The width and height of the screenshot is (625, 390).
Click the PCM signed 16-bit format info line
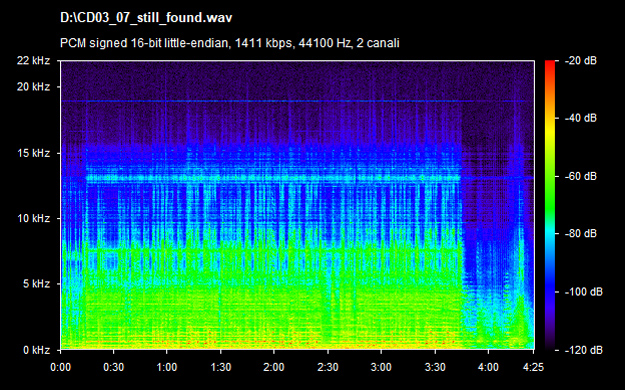coord(230,43)
